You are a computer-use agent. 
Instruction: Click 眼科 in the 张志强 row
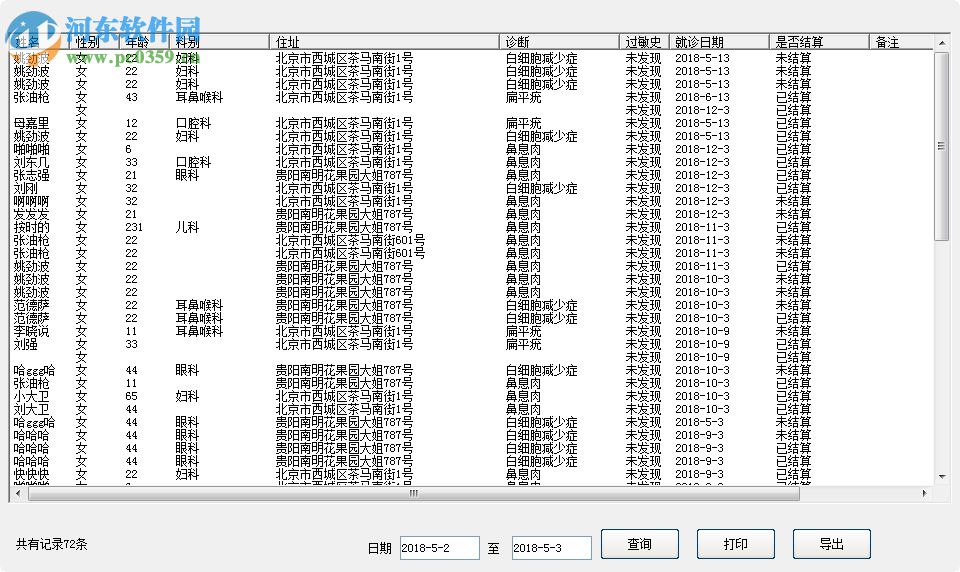point(187,175)
